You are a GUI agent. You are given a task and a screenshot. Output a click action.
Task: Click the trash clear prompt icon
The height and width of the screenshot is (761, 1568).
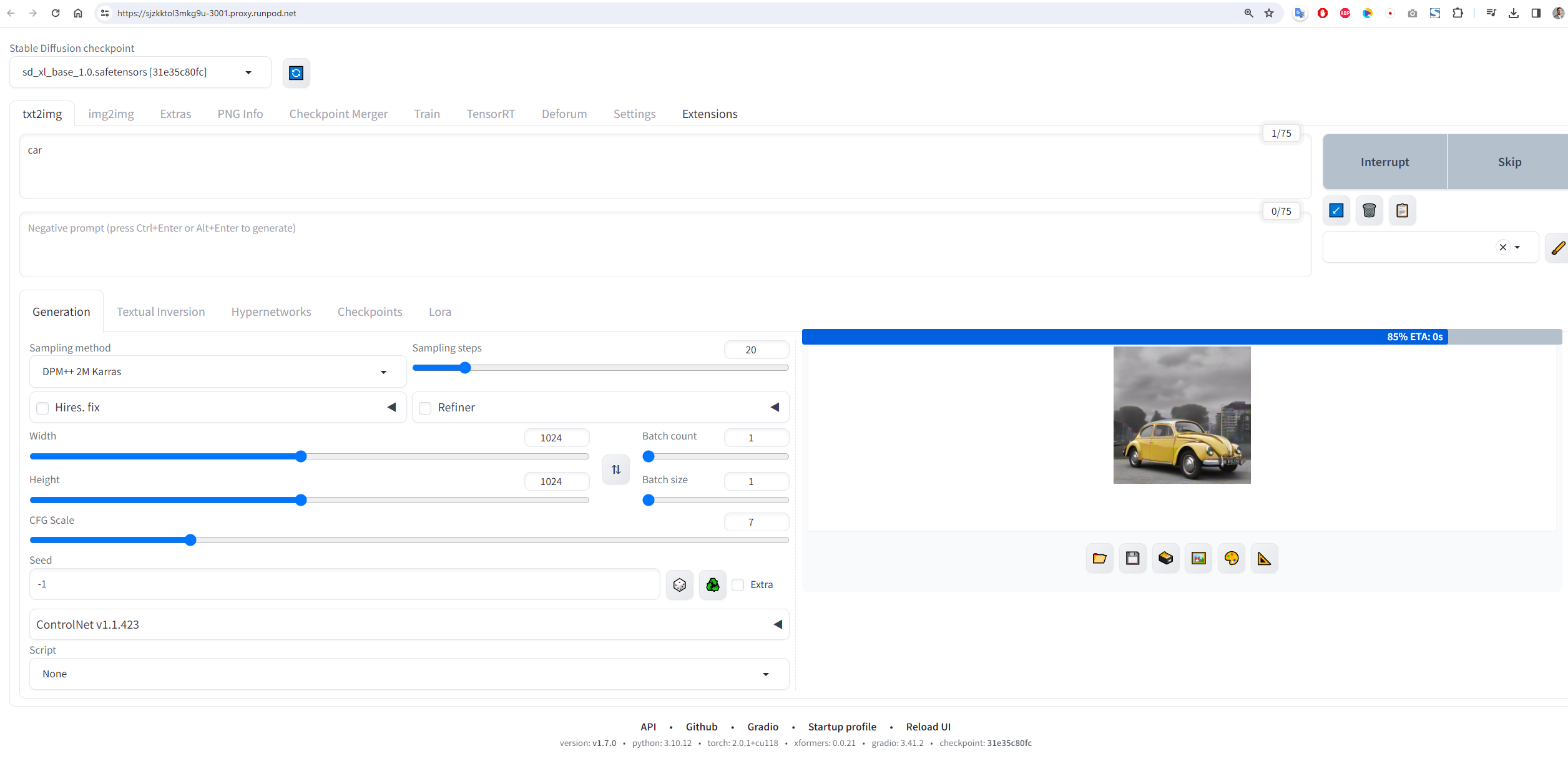tap(1369, 210)
